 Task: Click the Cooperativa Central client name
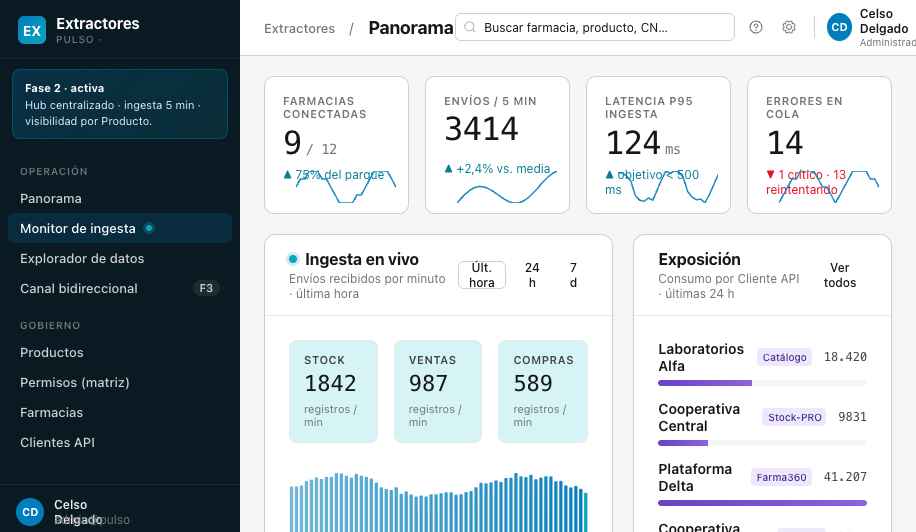point(699,418)
